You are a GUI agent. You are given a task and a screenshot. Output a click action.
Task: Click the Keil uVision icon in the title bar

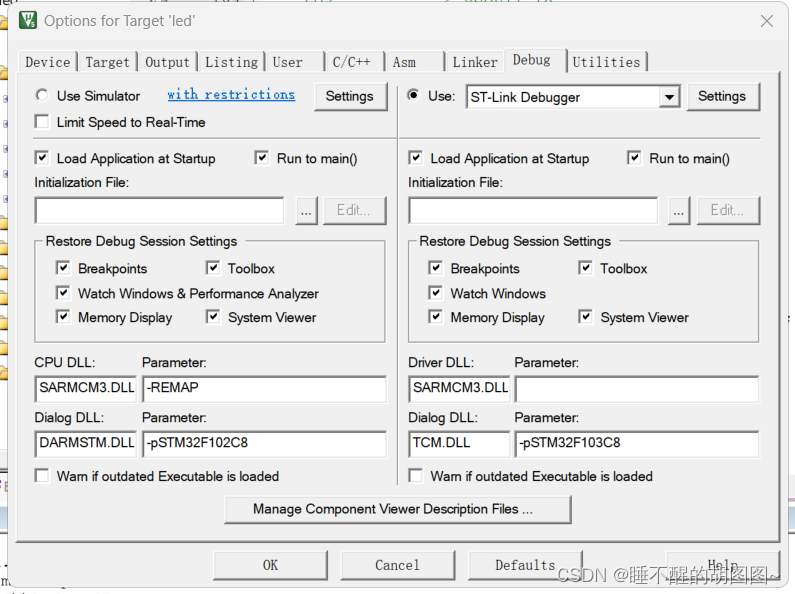click(x=28, y=20)
